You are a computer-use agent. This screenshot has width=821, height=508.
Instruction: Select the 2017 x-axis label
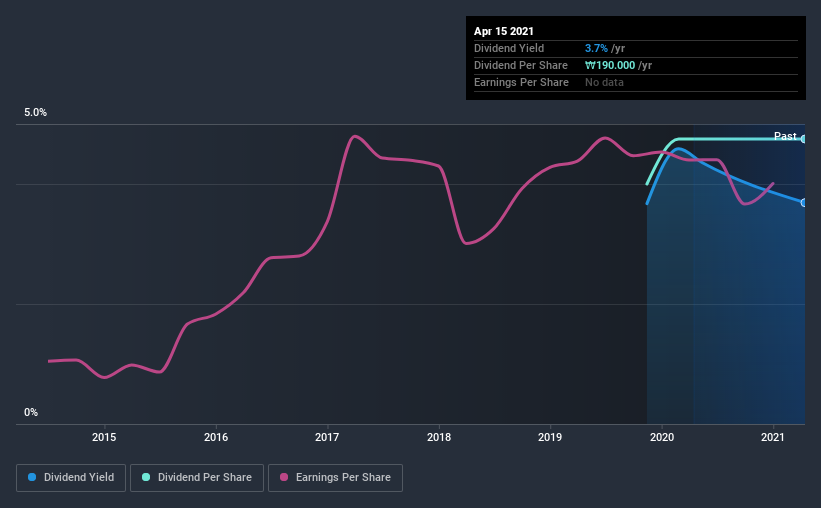click(327, 437)
